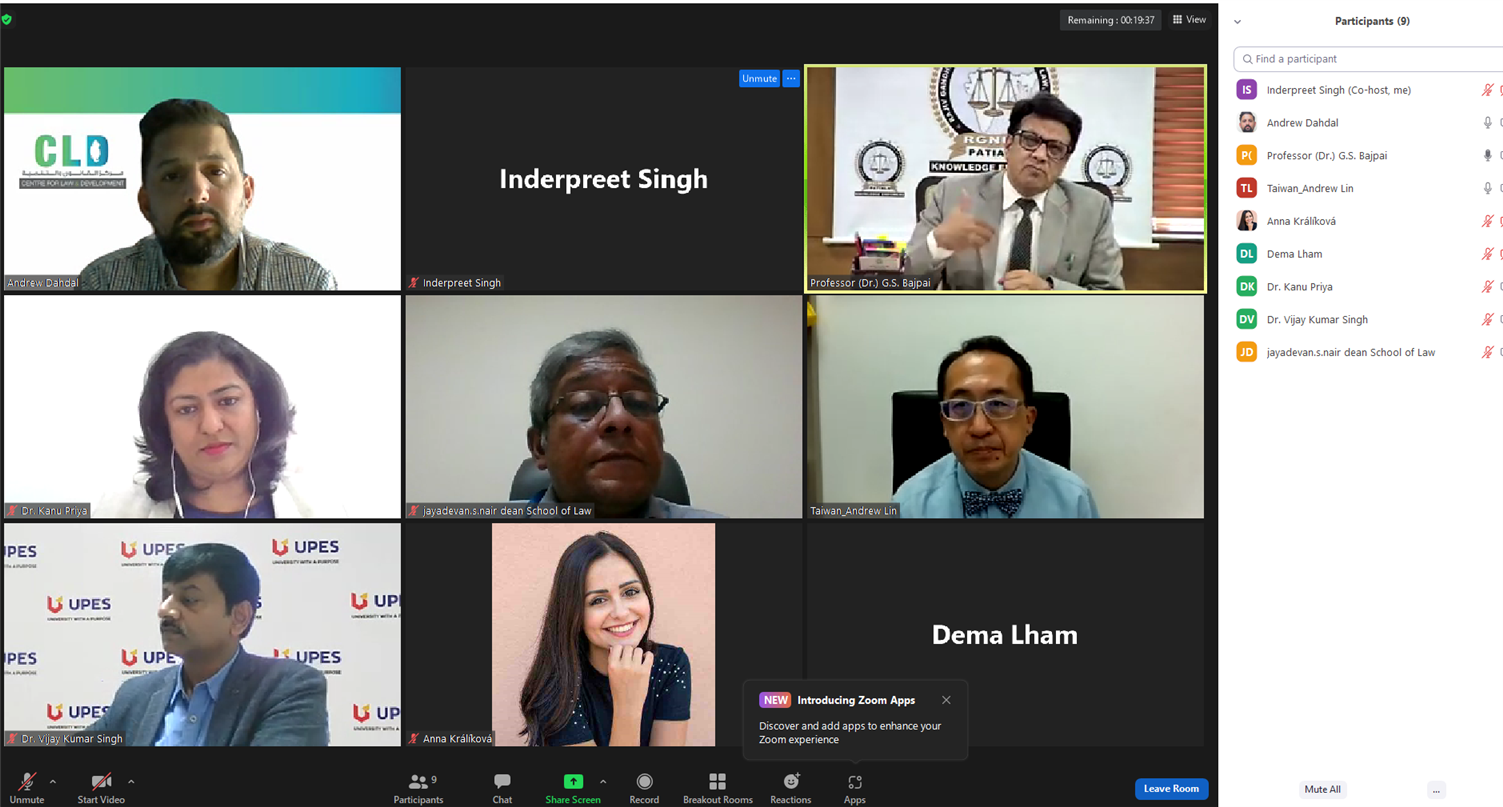The height and width of the screenshot is (807, 1503).
Task: Open the Reactions menu
Action: coord(791,787)
